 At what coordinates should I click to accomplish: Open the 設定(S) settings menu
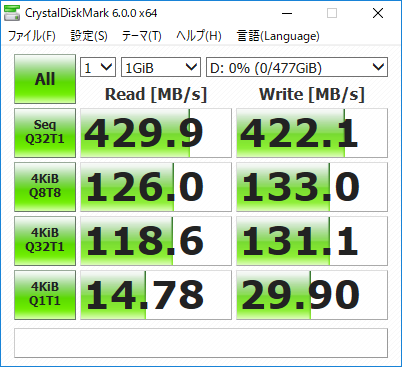click(89, 36)
